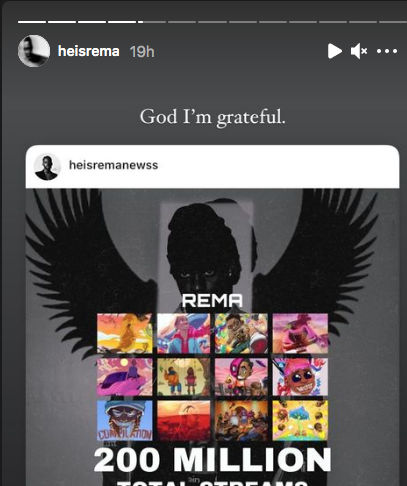This screenshot has width=407, height=486.
Task: Open the heisremanewss account avatar
Action: pyautogui.click(x=47, y=166)
